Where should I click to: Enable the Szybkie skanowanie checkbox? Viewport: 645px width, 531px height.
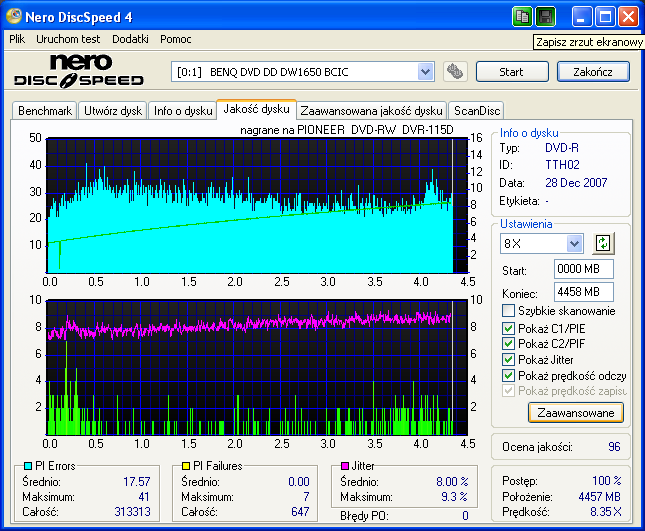[508, 310]
